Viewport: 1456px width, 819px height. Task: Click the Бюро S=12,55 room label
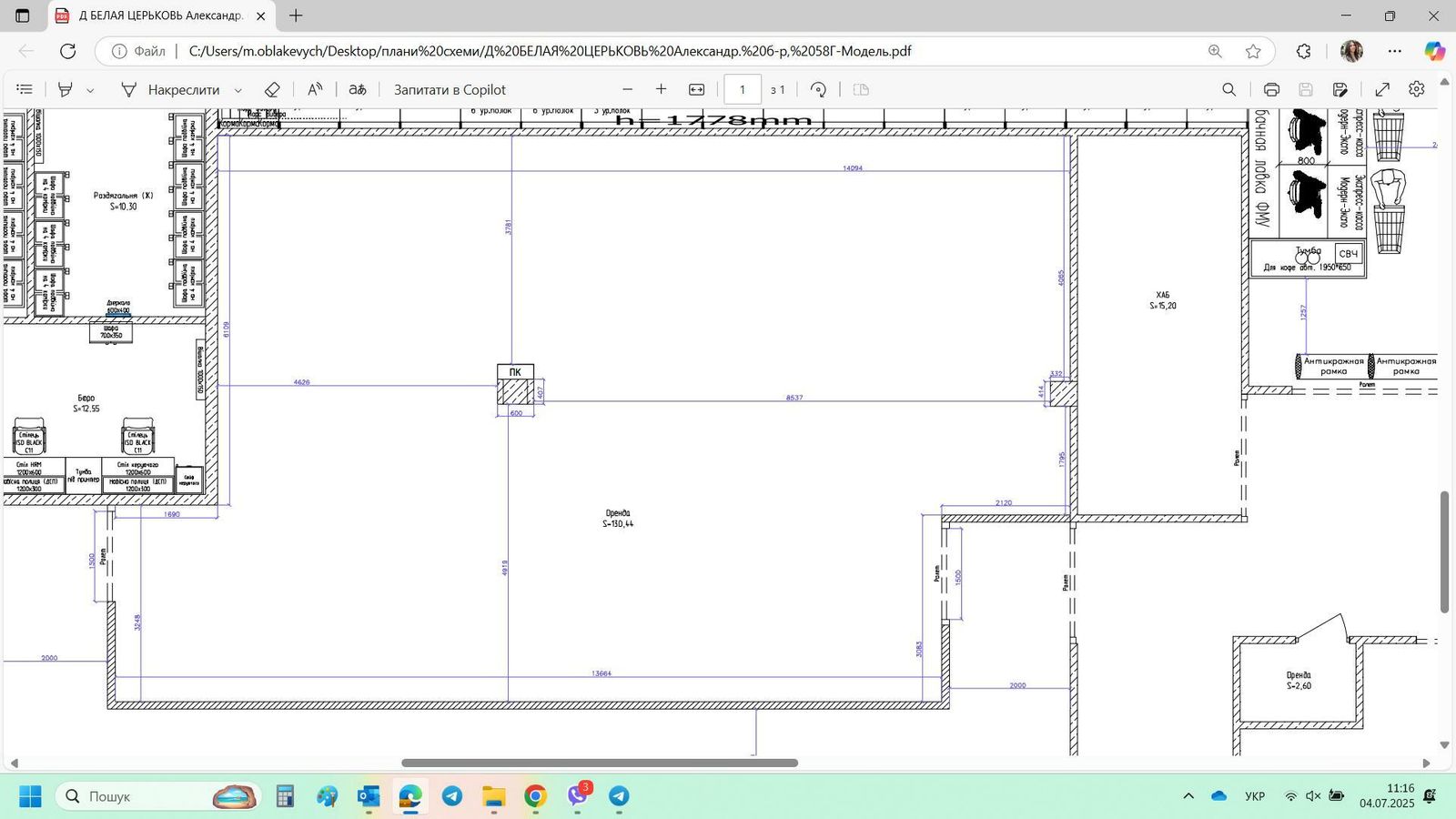coord(86,403)
